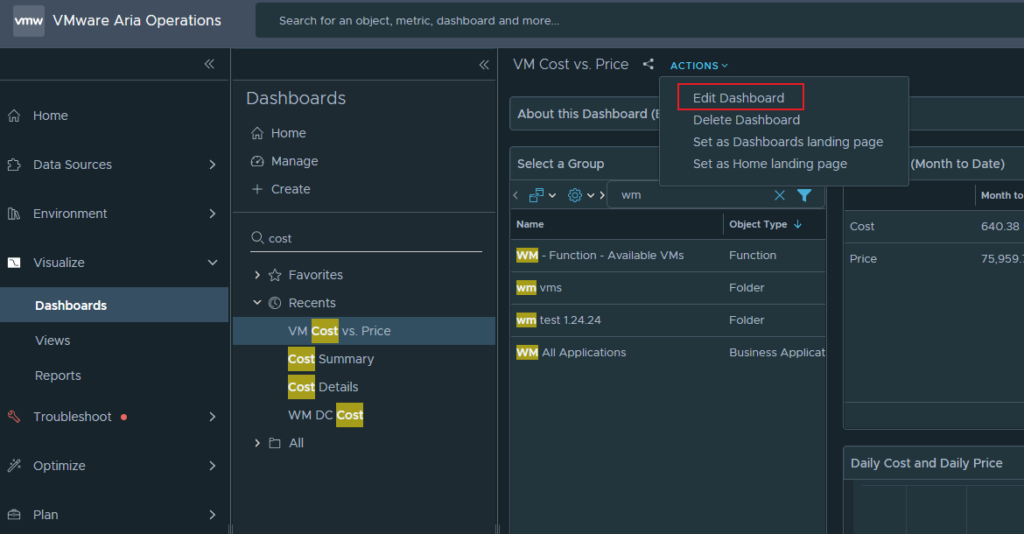Click the Favorites star icon

click(x=275, y=275)
